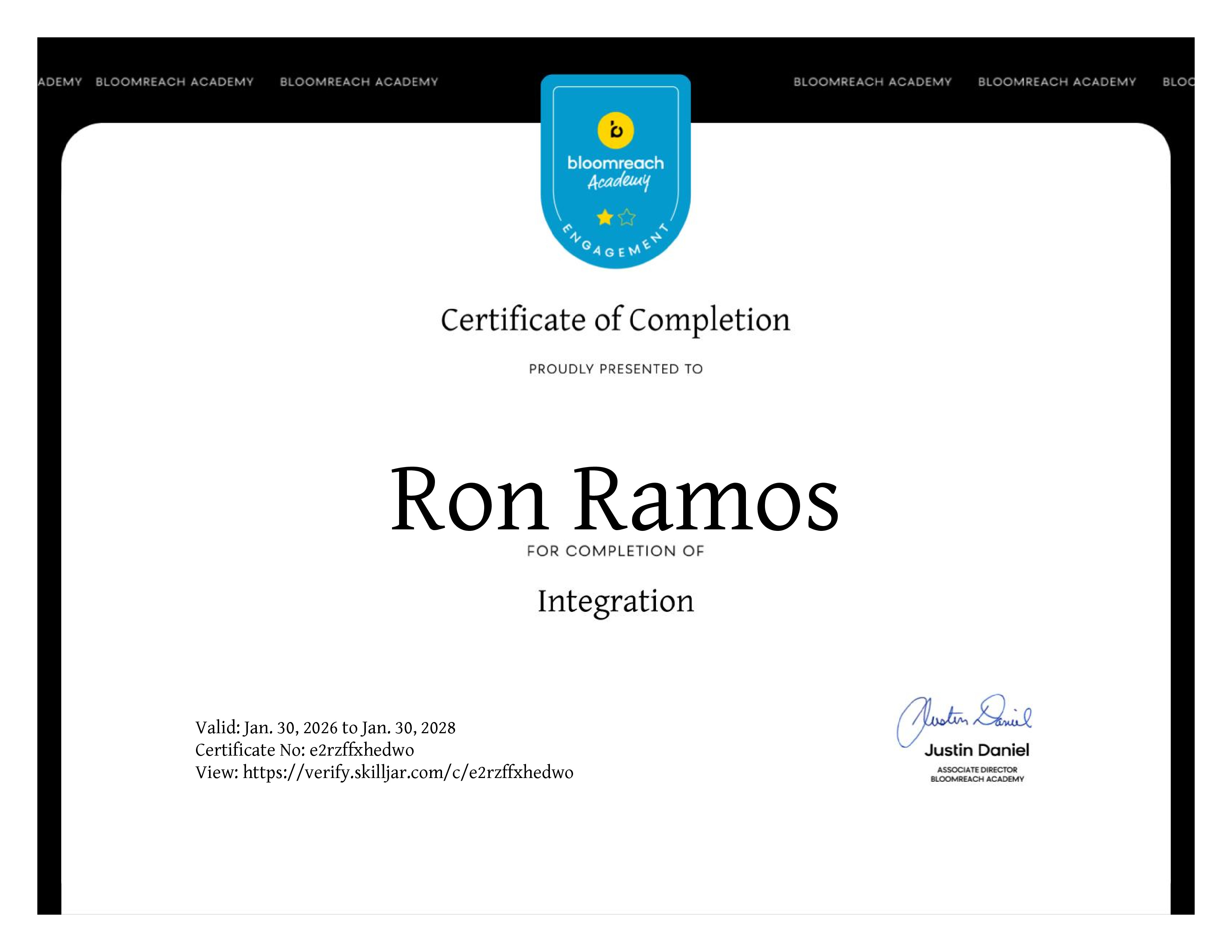Click the 'Valid: Jan. 30, 2026 to Jan. 30, 2028' line
Image resolution: width=1232 pixels, height=952 pixels.
pyautogui.click(x=326, y=728)
